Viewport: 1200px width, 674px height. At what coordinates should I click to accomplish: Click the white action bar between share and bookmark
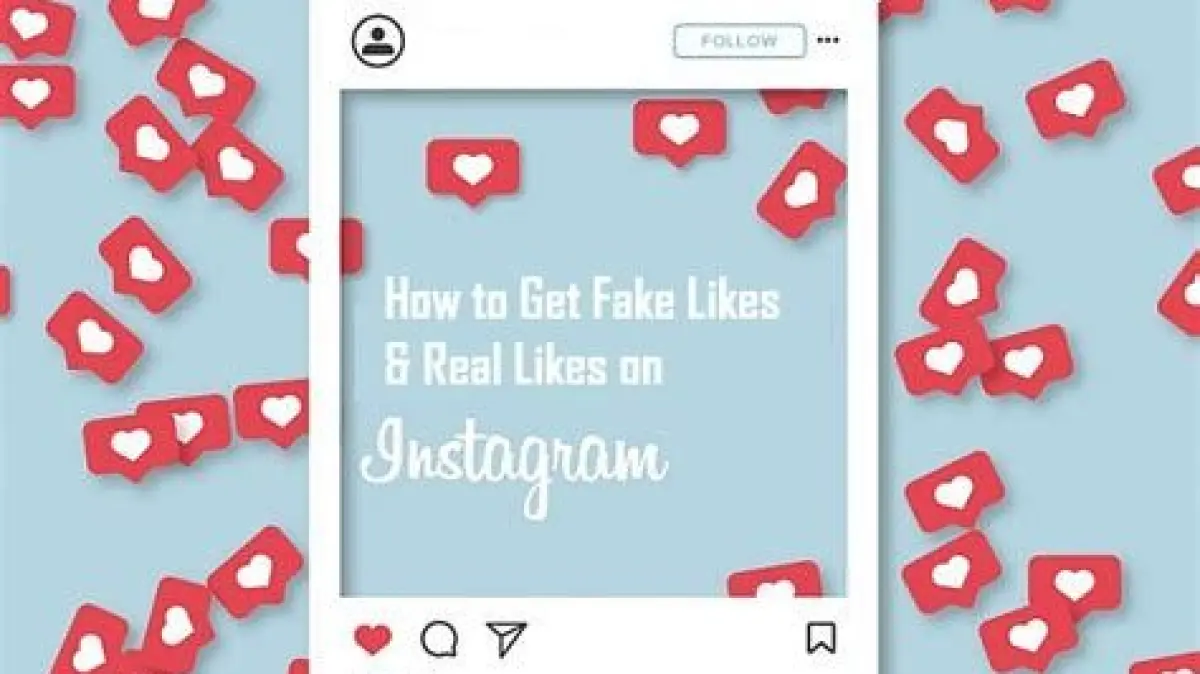point(665,638)
